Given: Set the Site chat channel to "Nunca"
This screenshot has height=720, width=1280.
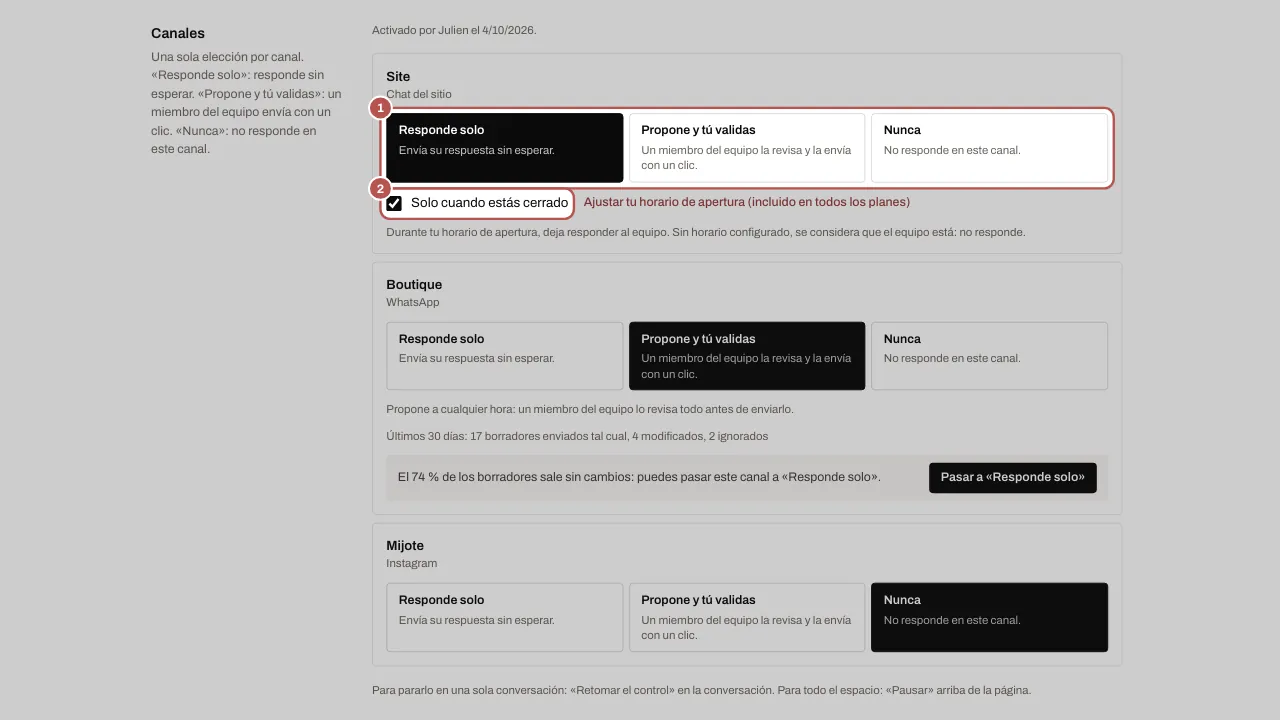Looking at the screenshot, I should (x=989, y=148).
